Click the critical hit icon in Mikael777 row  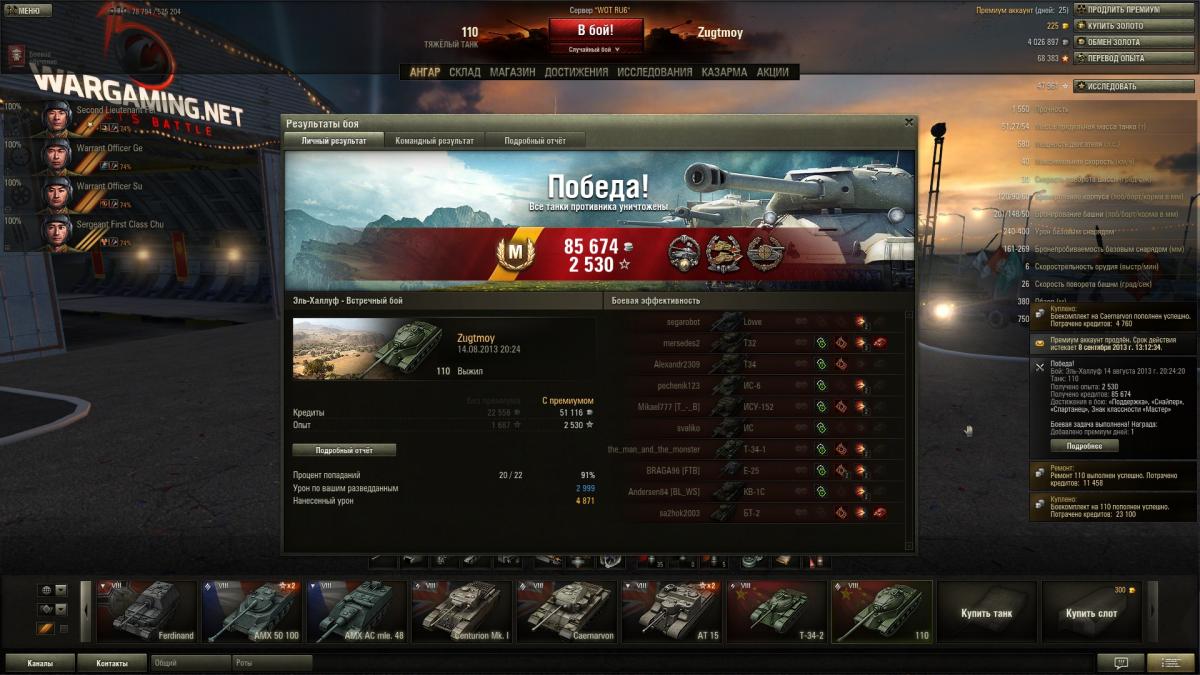pyautogui.click(x=841, y=407)
